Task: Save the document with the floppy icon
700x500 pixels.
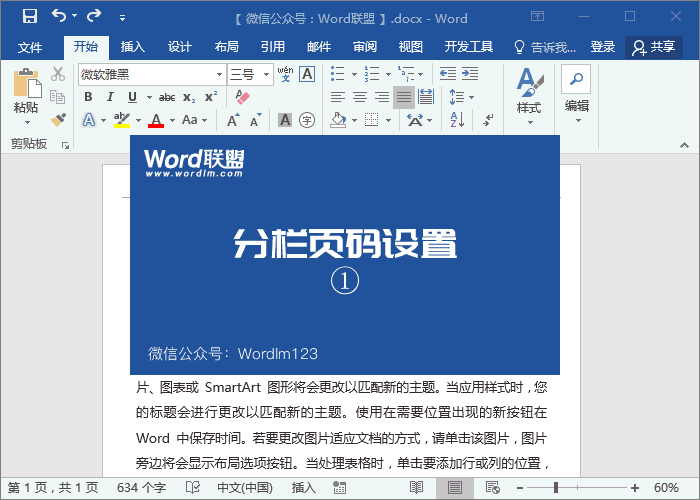Action: (x=30, y=16)
